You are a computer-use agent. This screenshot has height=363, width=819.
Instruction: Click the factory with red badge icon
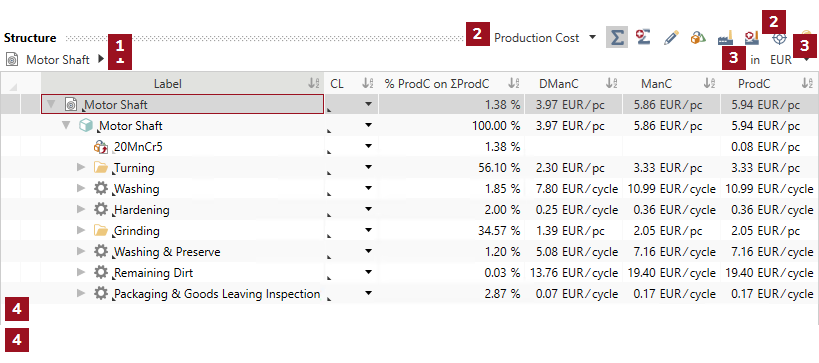pos(752,38)
